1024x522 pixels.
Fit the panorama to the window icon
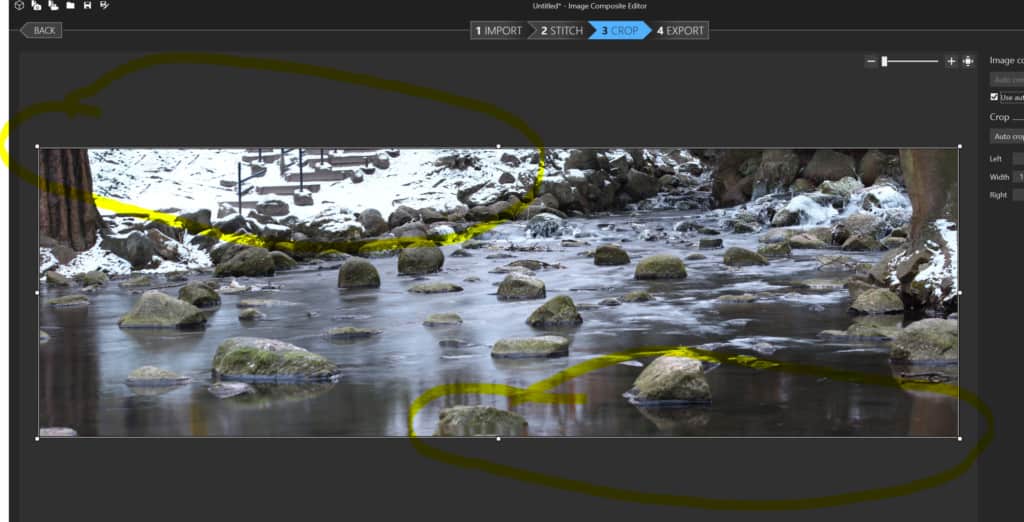[x=968, y=61]
